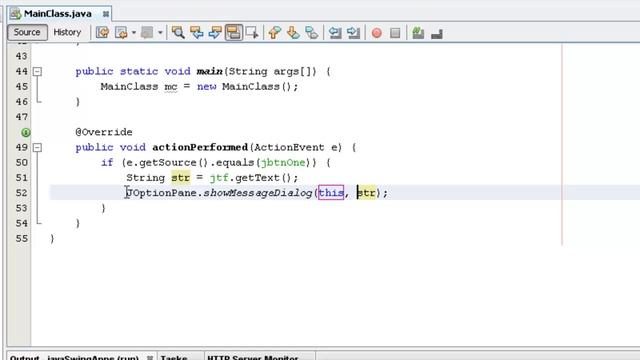Close the Output javaSwingApps tab
This screenshot has height=360, width=640.
pos(150,358)
